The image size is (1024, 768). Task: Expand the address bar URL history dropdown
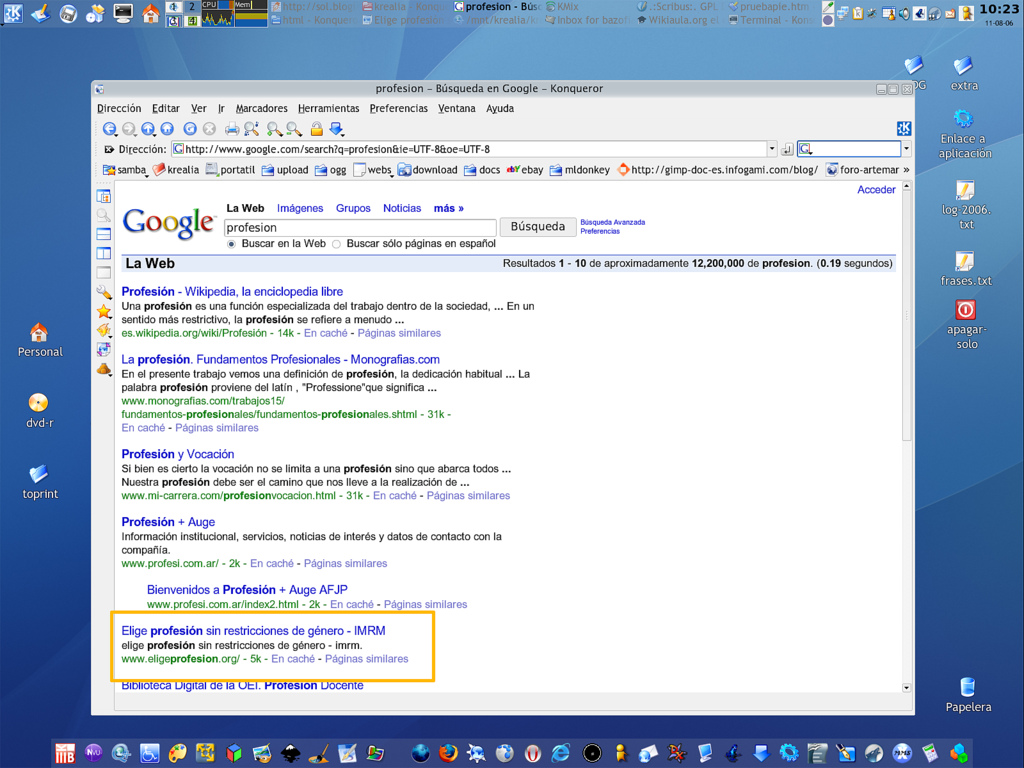pos(772,149)
